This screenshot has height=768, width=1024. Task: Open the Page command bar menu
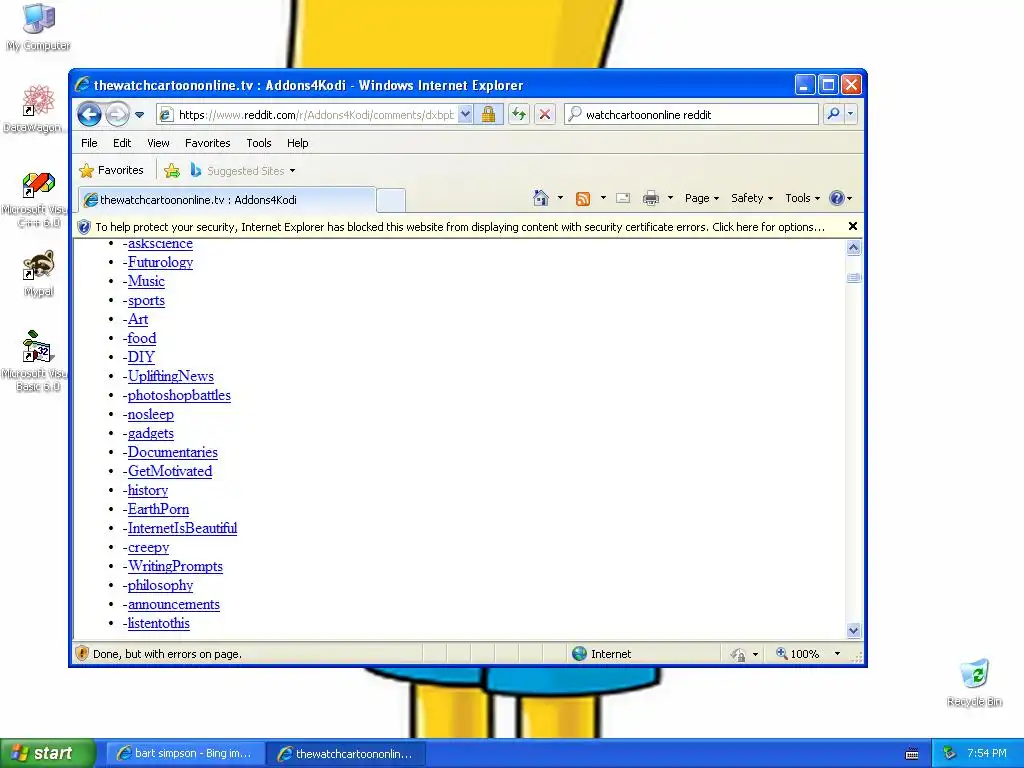click(x=701, y=198)
